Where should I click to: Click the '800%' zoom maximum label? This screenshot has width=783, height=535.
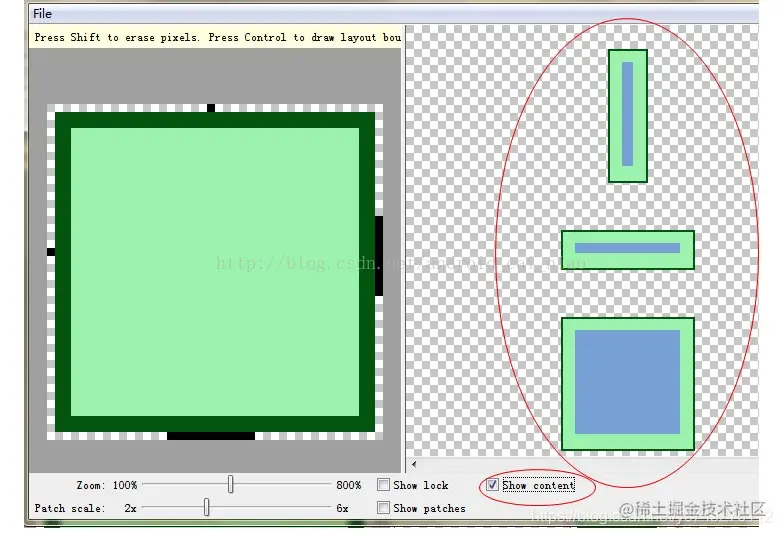coord(349,485)
